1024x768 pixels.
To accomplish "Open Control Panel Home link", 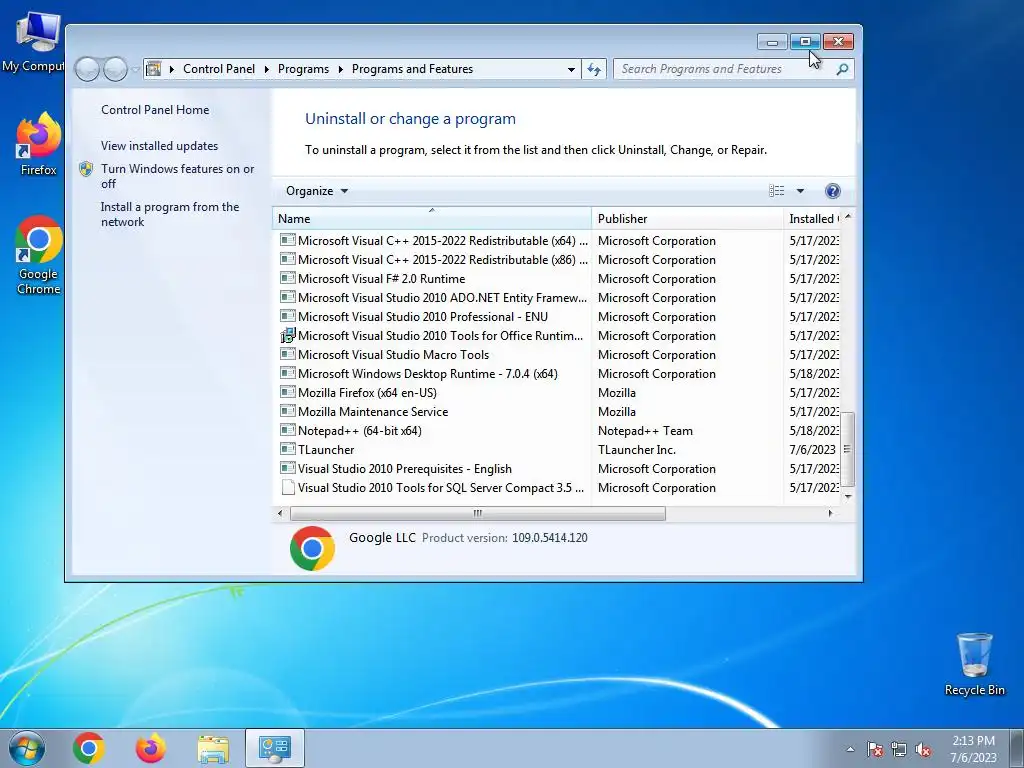I will (155, 110).
